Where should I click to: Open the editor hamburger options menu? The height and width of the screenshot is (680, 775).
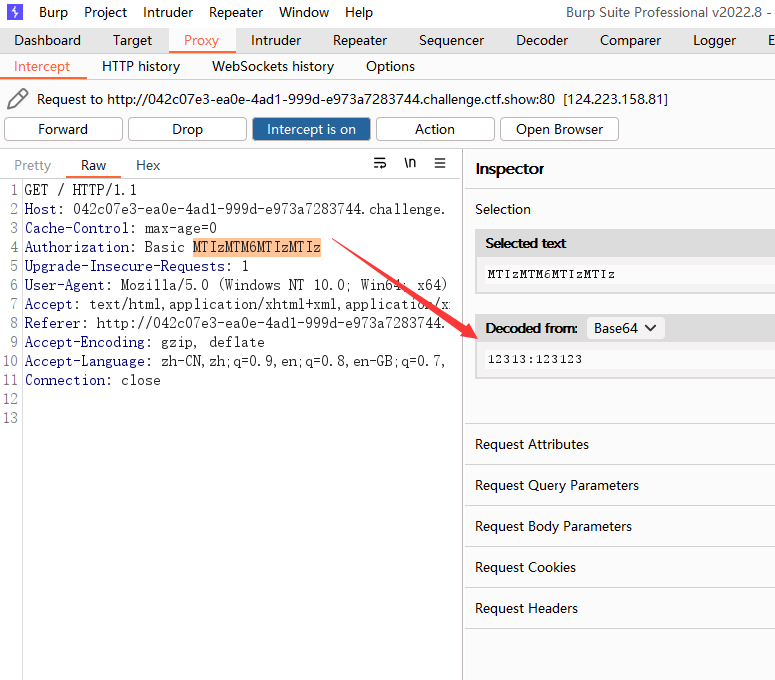pos(440,163)
